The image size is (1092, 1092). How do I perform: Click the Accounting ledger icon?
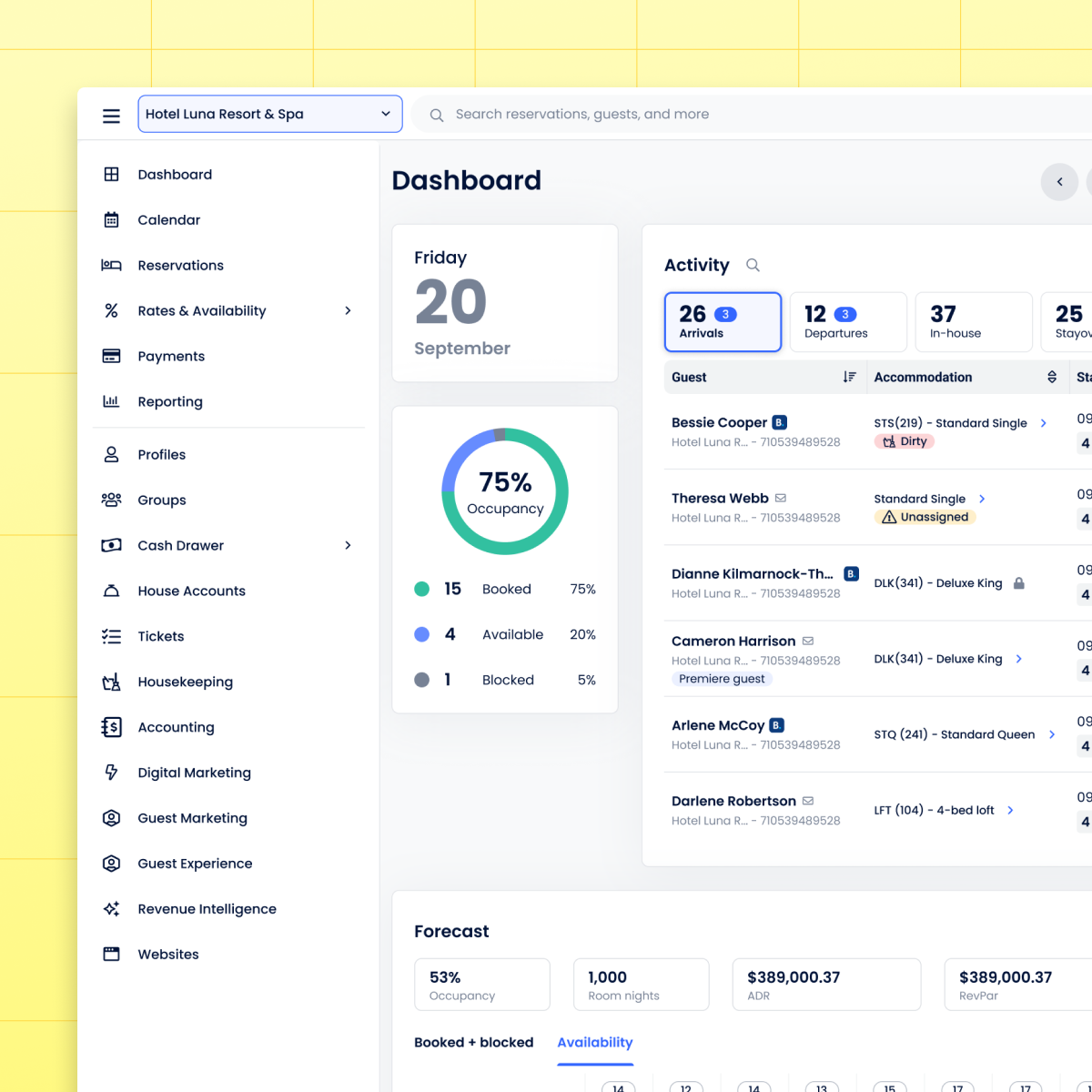111,727
